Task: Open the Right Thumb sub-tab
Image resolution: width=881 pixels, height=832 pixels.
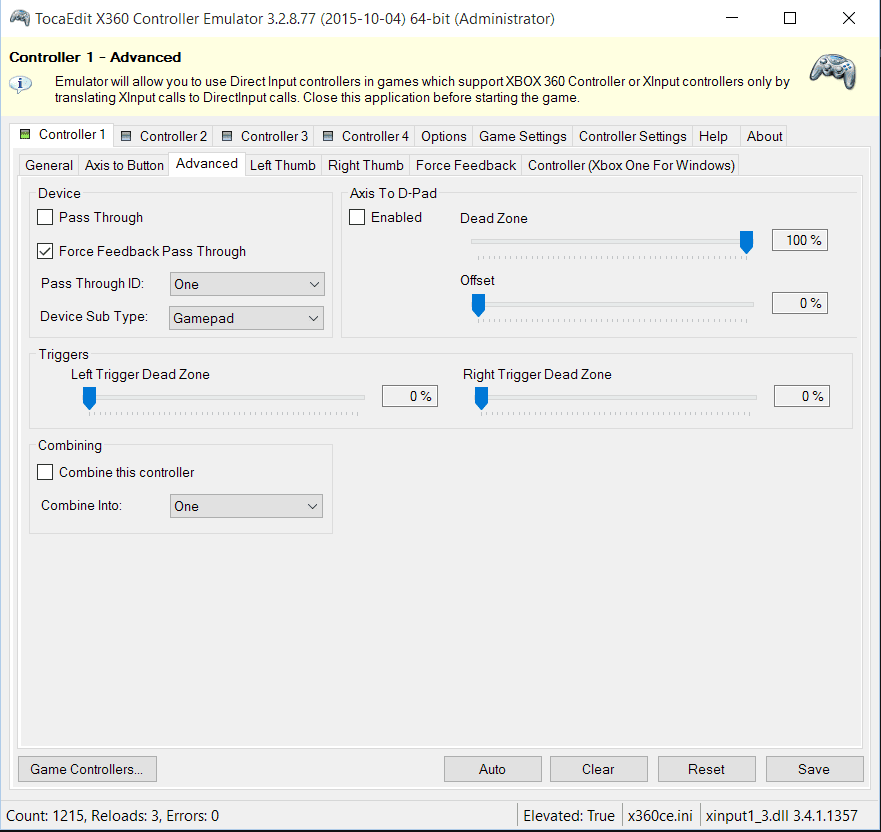Action: [x=366, y=165]
